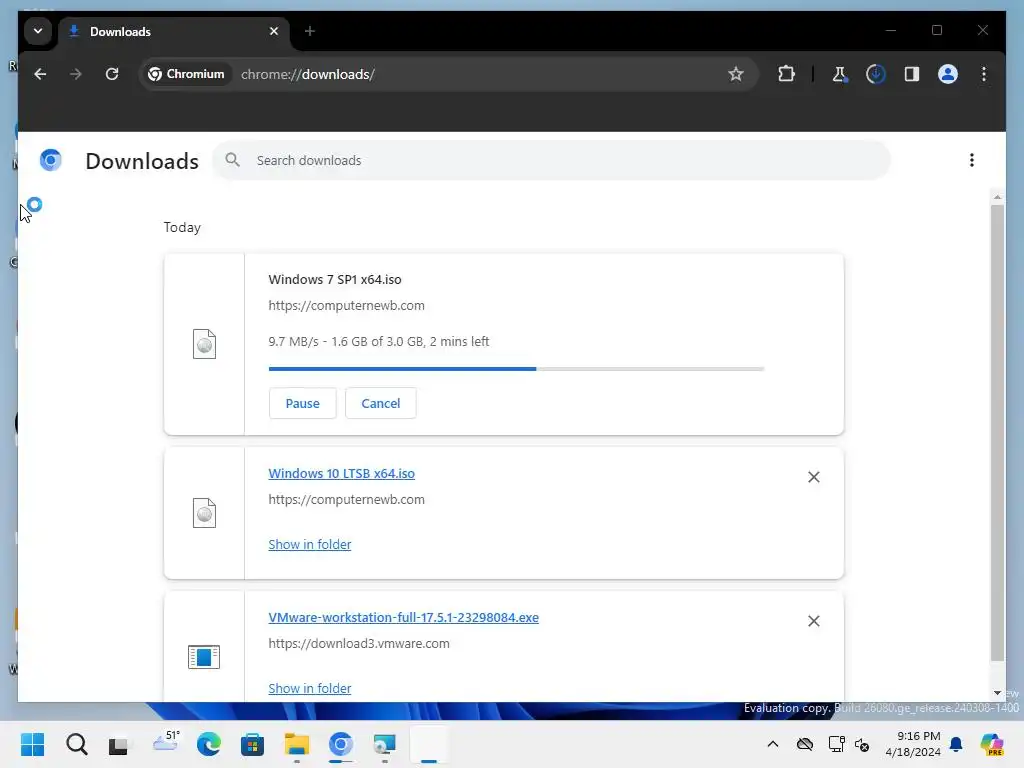Click the downloads page vertical scrollbar
Viewport: 1024px width, 768px height.
point(997,432)
